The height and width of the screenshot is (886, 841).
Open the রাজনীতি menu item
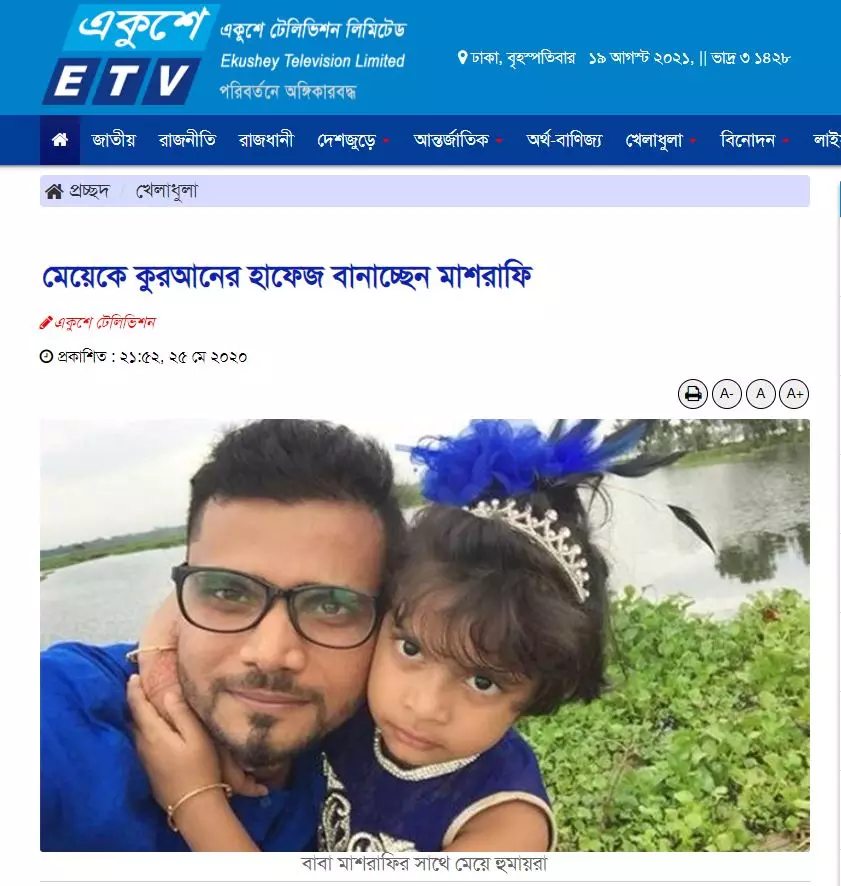[187, 140]
